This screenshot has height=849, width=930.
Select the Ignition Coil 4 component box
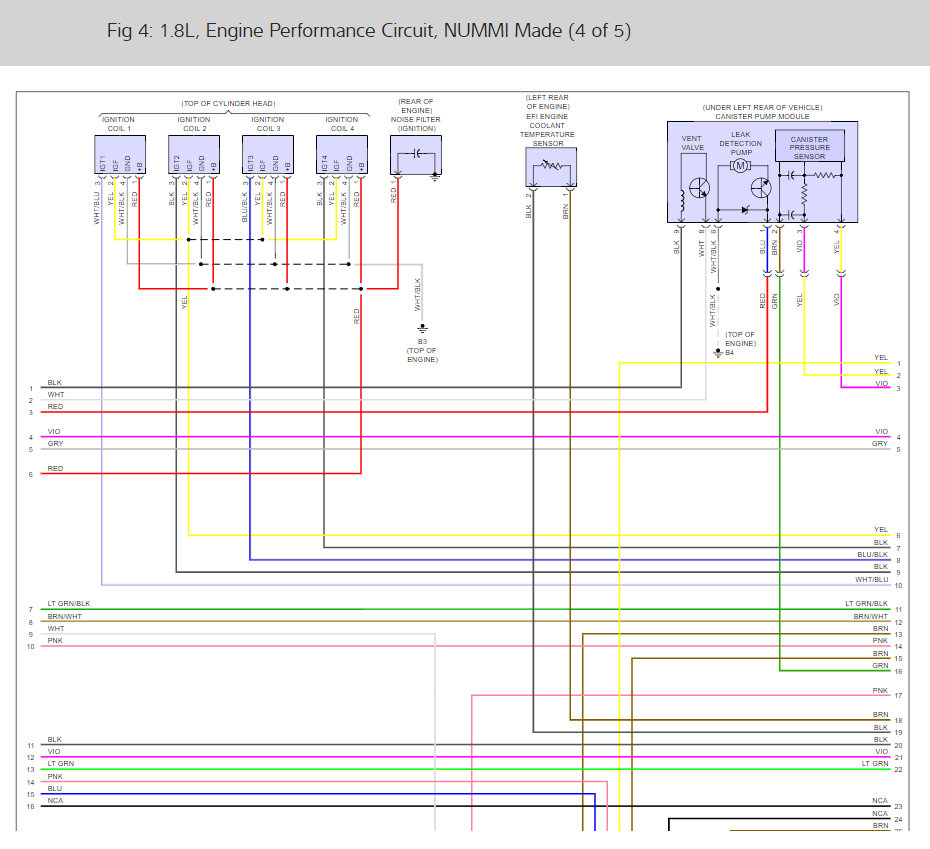point(342,155)
